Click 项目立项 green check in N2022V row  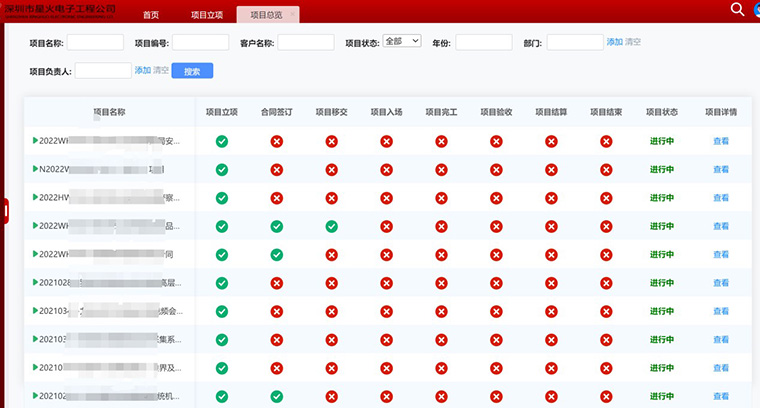click(x=222, y=170)
